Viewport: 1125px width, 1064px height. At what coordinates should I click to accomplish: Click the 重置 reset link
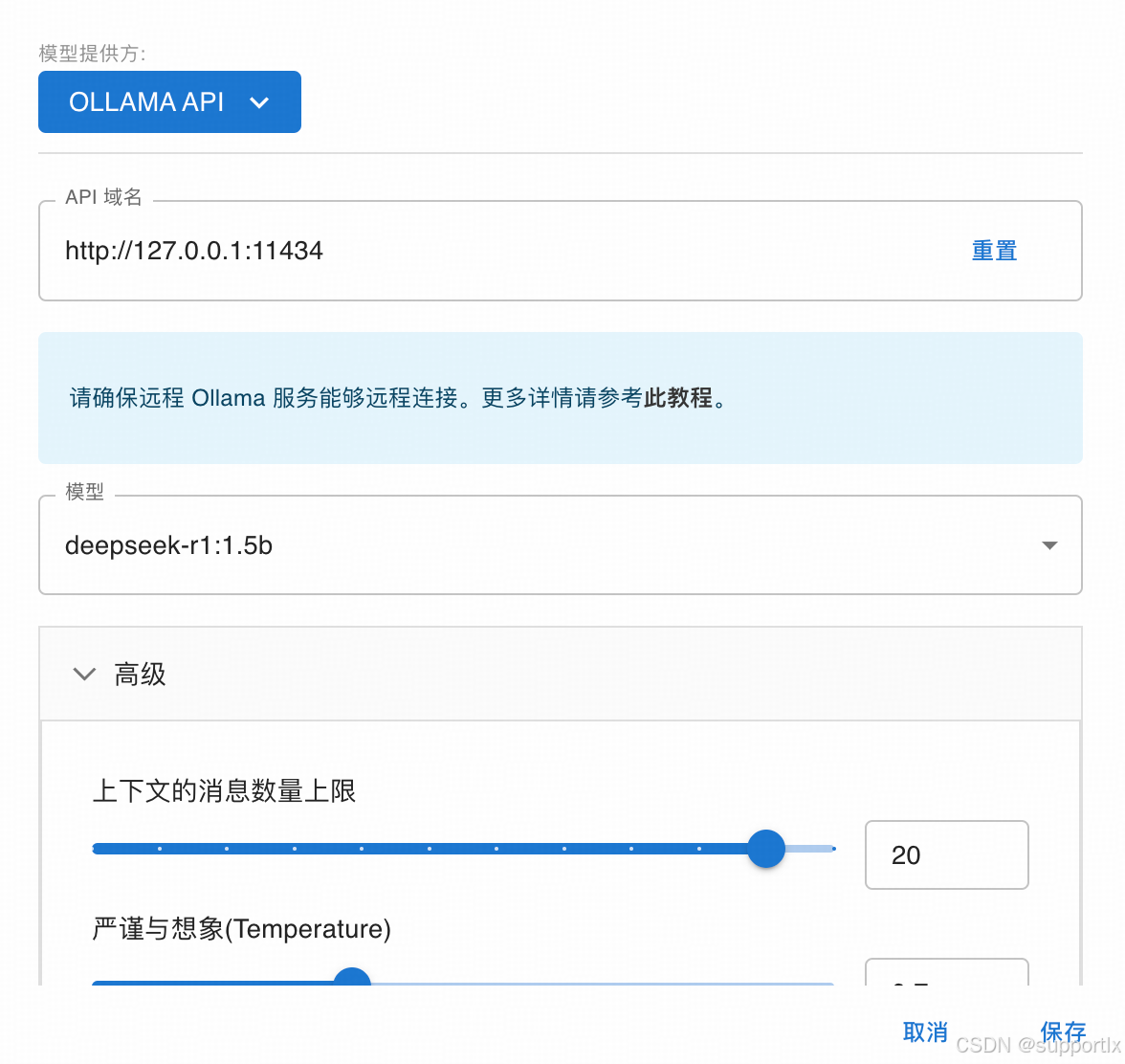pyautogui.click(x=995, y=251)
